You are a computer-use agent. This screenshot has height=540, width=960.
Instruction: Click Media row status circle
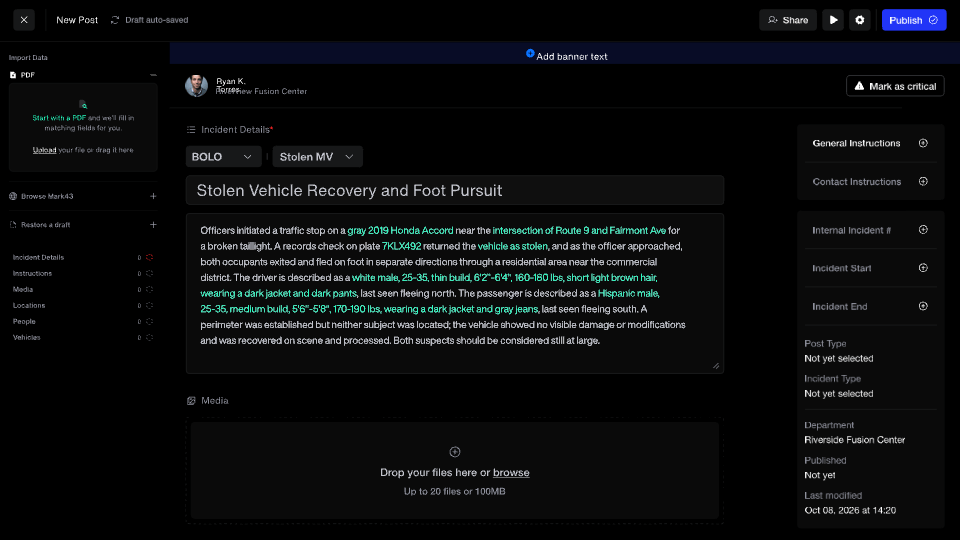click(x=149, y=289)
